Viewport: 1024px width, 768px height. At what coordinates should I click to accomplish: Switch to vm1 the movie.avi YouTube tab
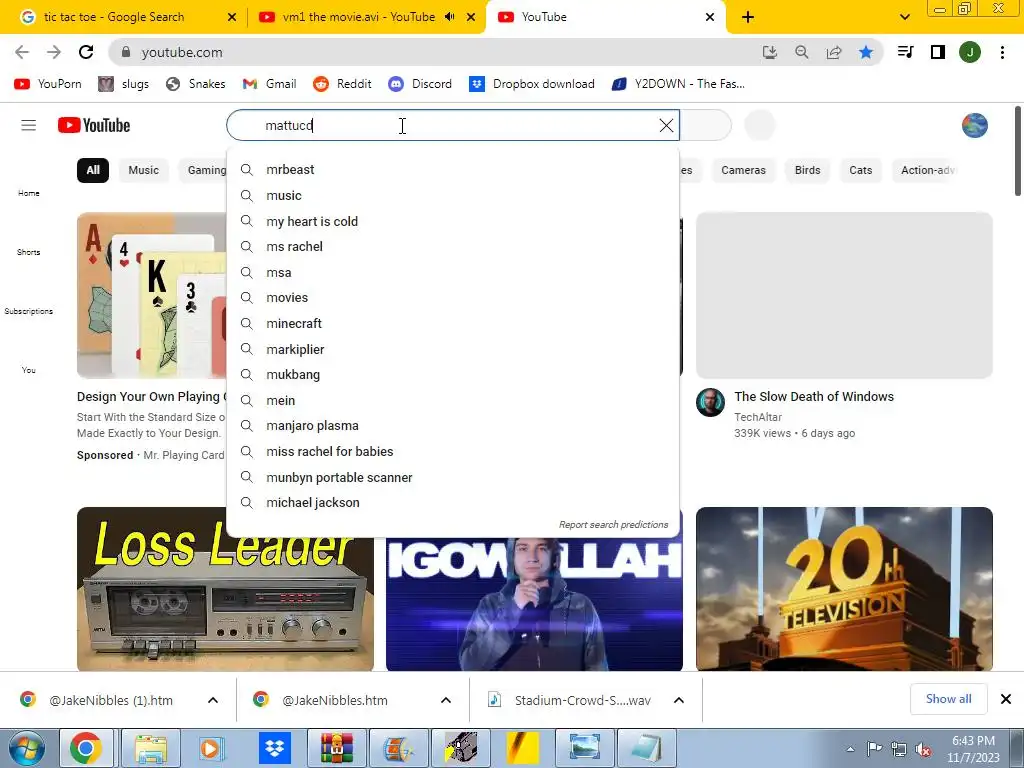point(358,17)
